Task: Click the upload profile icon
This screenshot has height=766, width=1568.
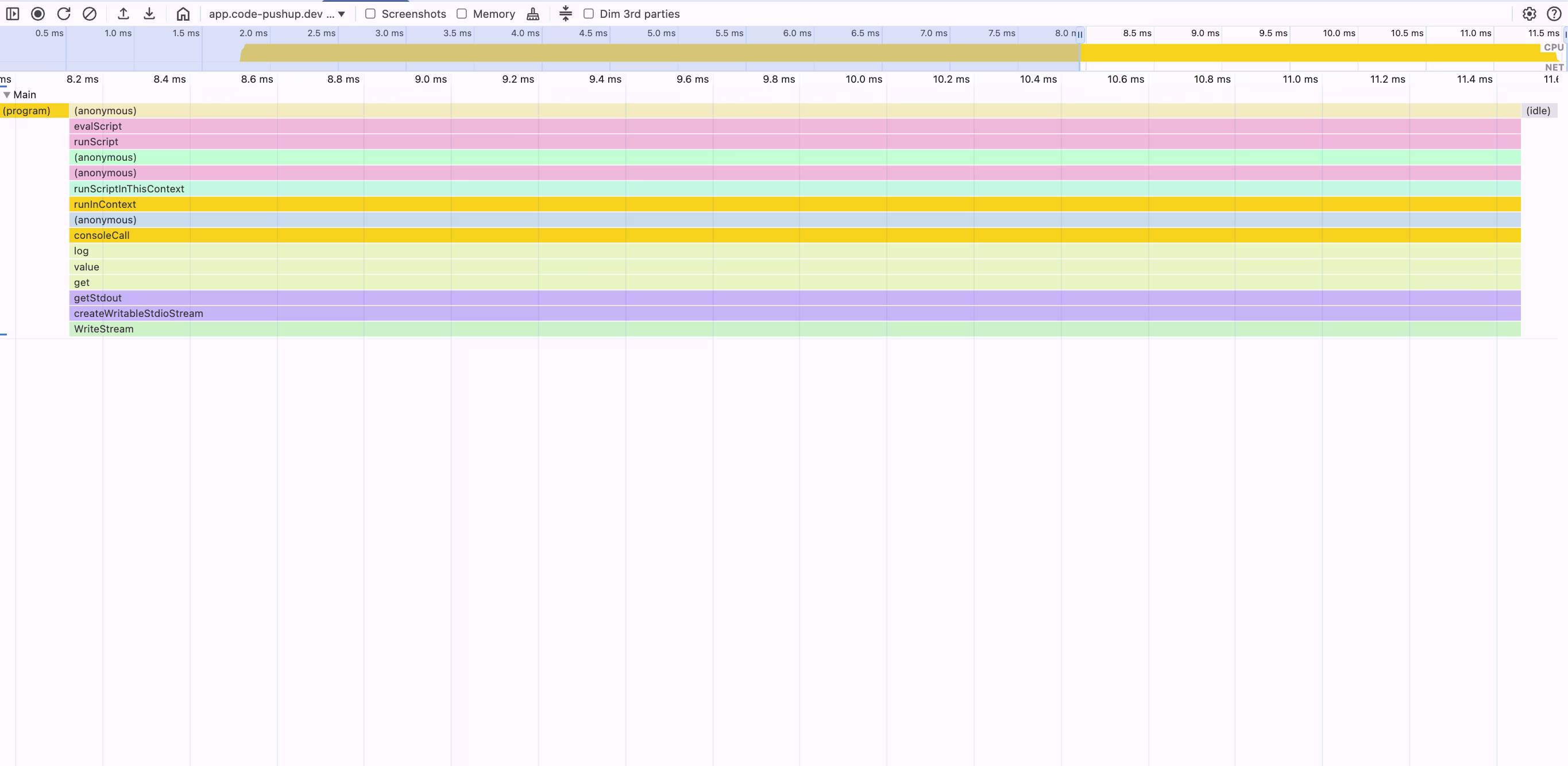Action: click(x=123, y=13)
